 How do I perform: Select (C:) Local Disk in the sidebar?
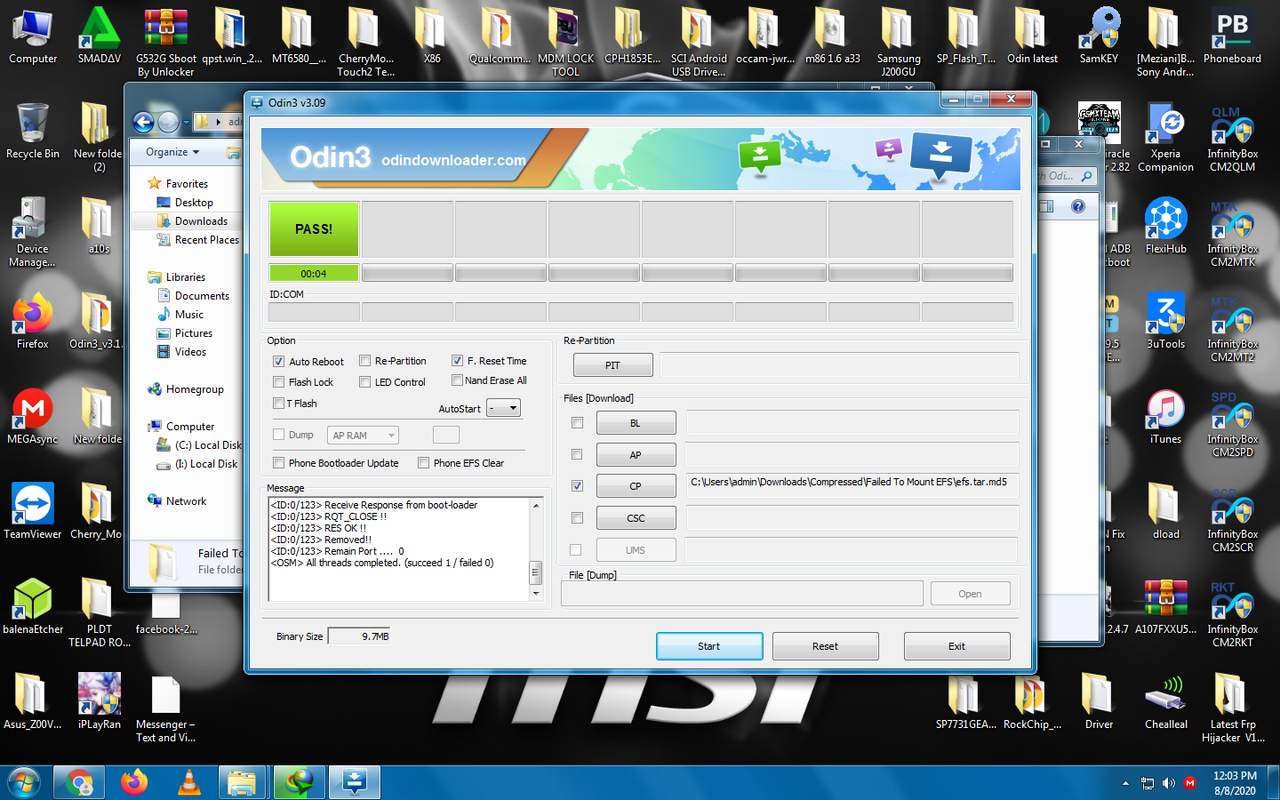(207, 445)
